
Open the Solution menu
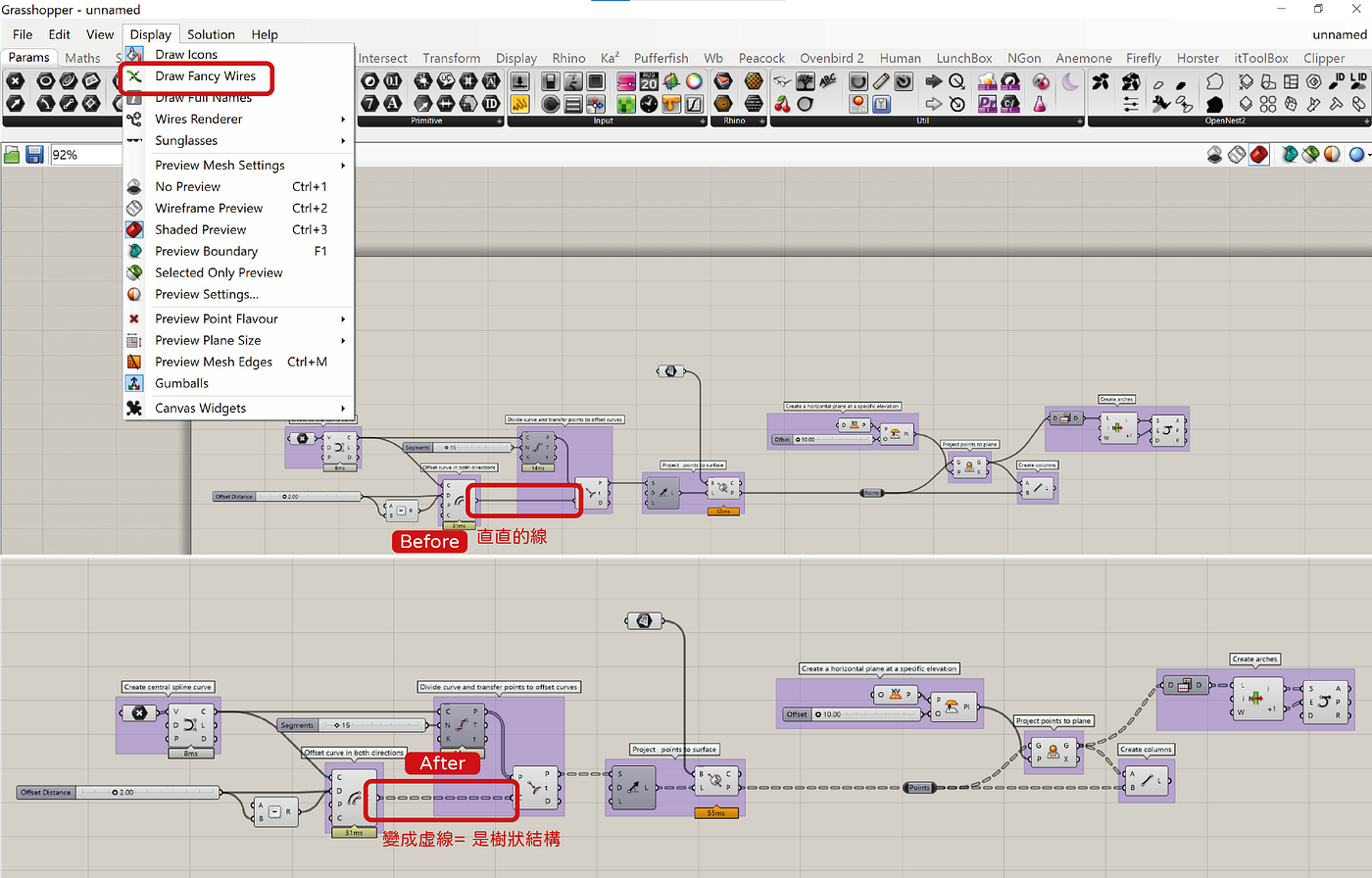211,34
